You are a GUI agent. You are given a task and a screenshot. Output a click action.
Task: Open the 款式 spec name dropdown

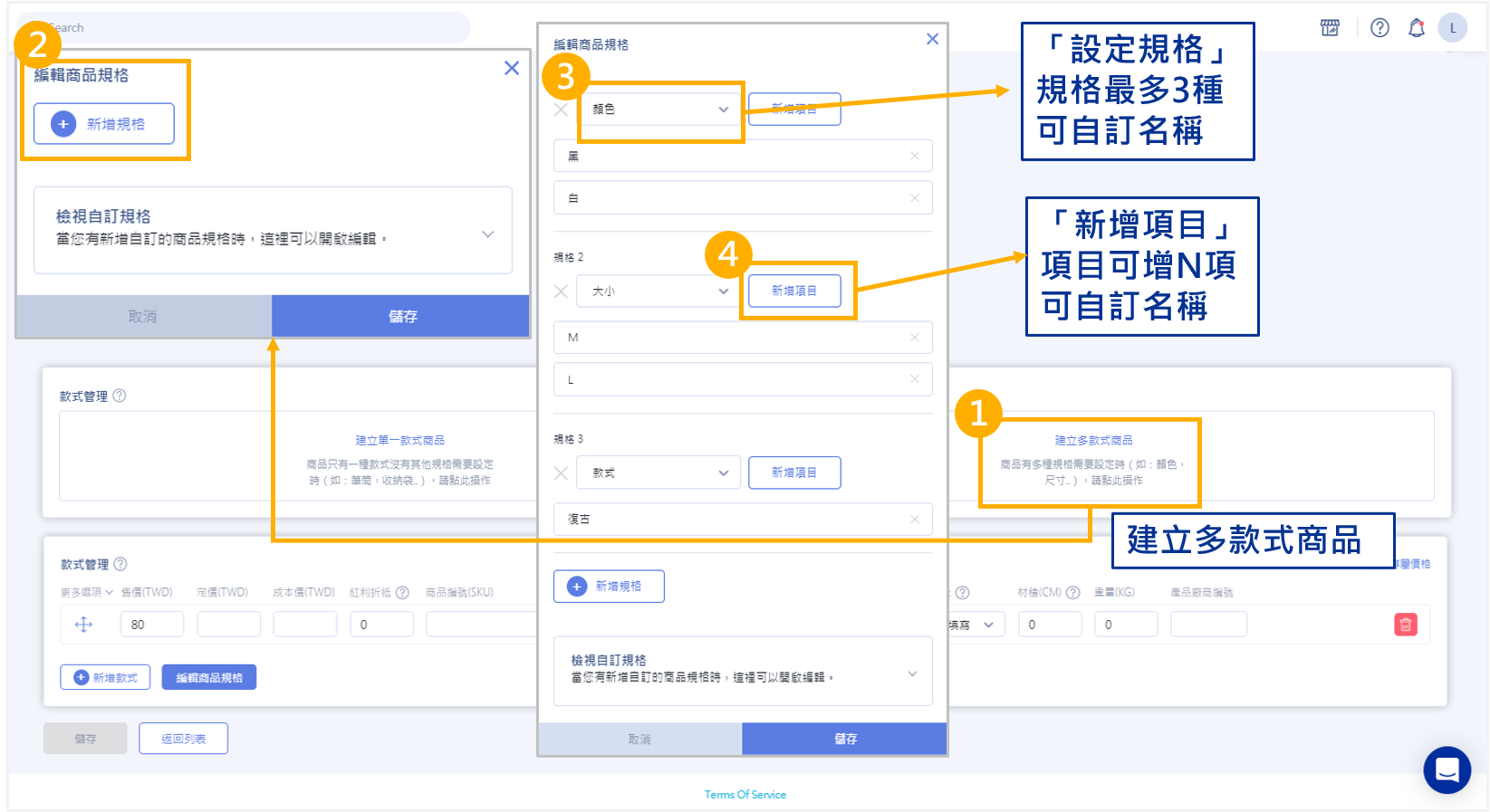click(658, 473)
